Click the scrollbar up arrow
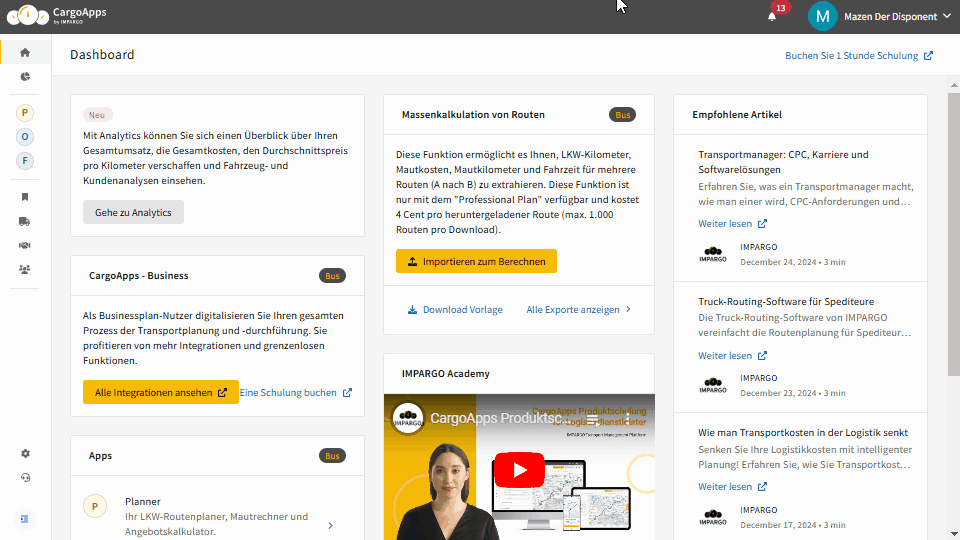Image resolution: width=960 pixels, height=540 pixels. click(x=954, y=85)
